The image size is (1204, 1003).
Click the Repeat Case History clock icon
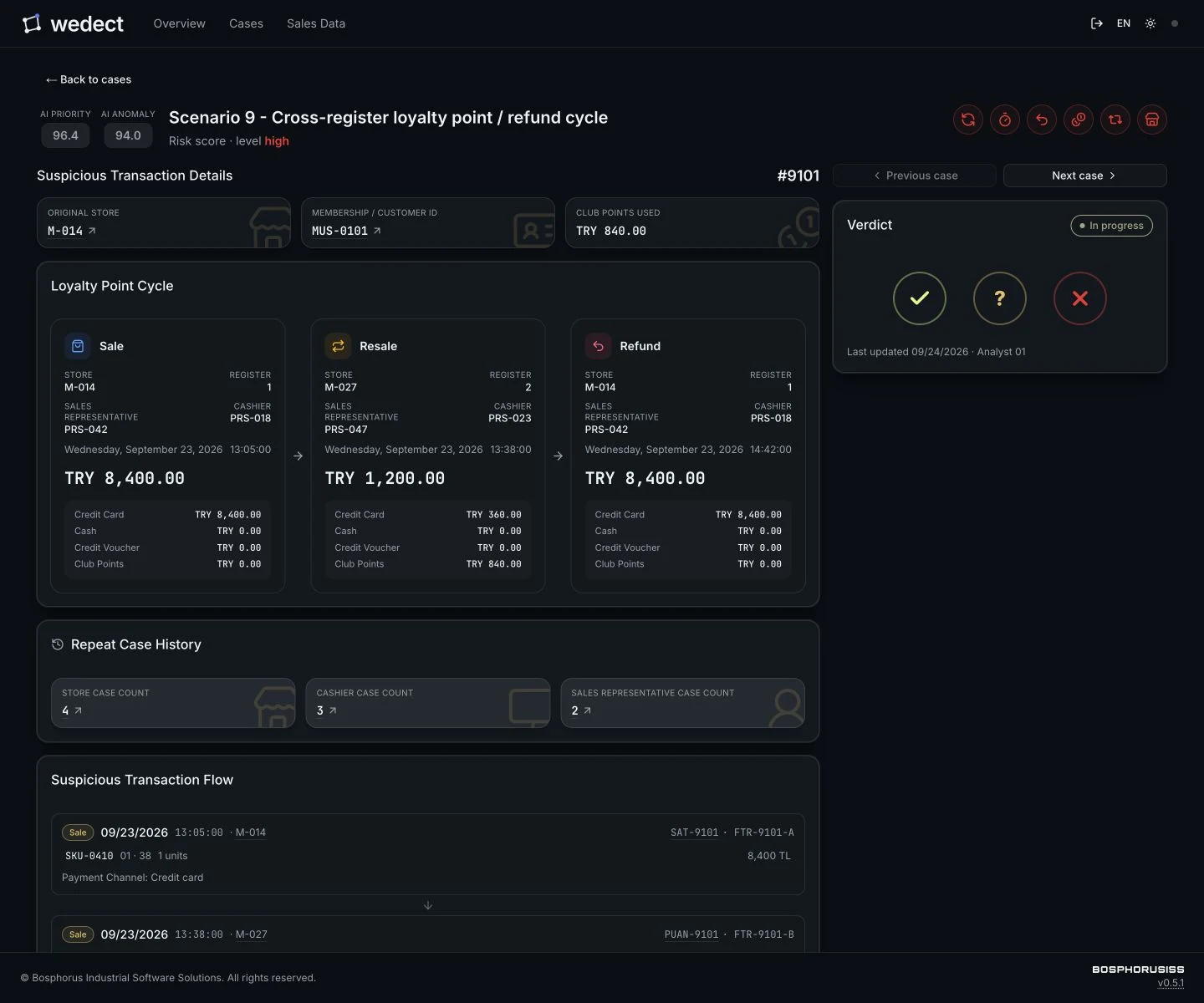[58, 644]
